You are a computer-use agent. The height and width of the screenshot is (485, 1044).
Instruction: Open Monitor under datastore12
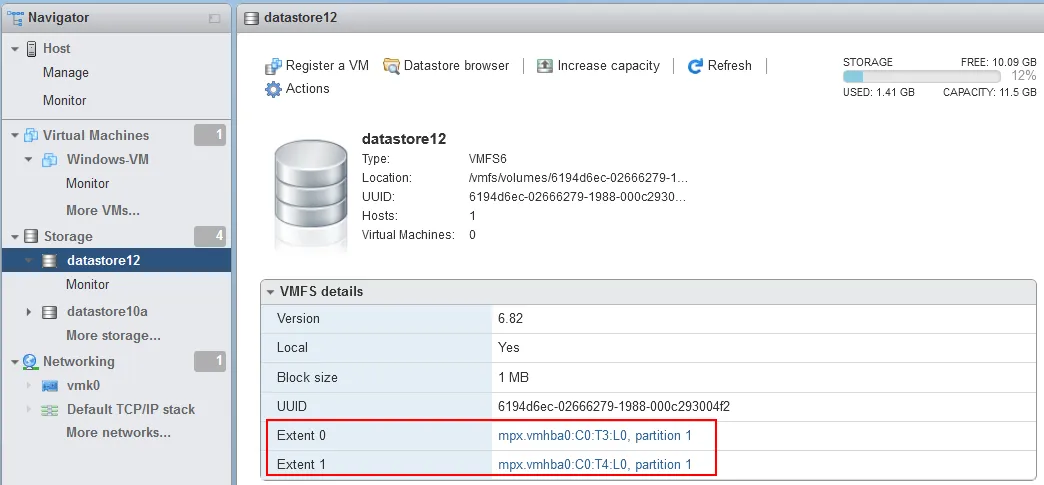[x=88, y=285]
